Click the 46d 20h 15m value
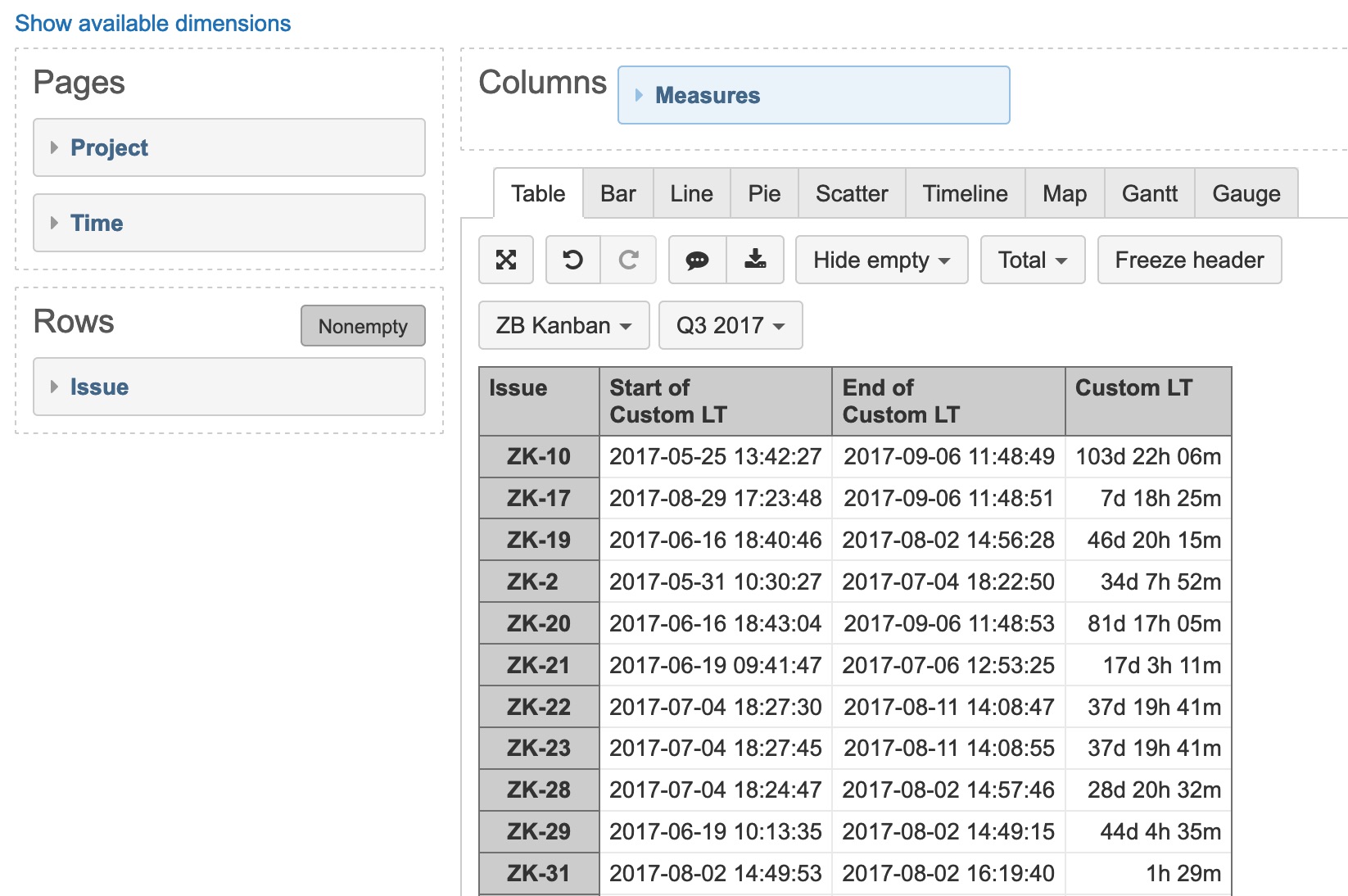Image resolution: width=1348 pixels, height=896 pixels. tap(1148, 540)
